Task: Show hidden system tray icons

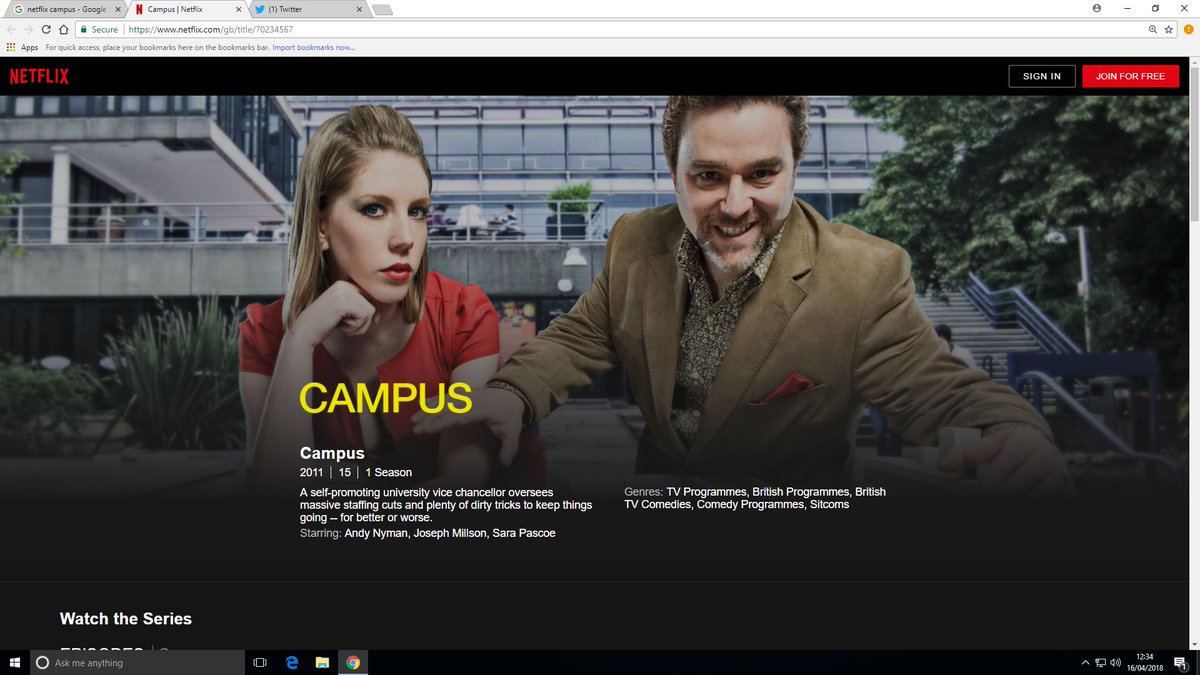Action: pyautogui.click(x=1085, y=662)
